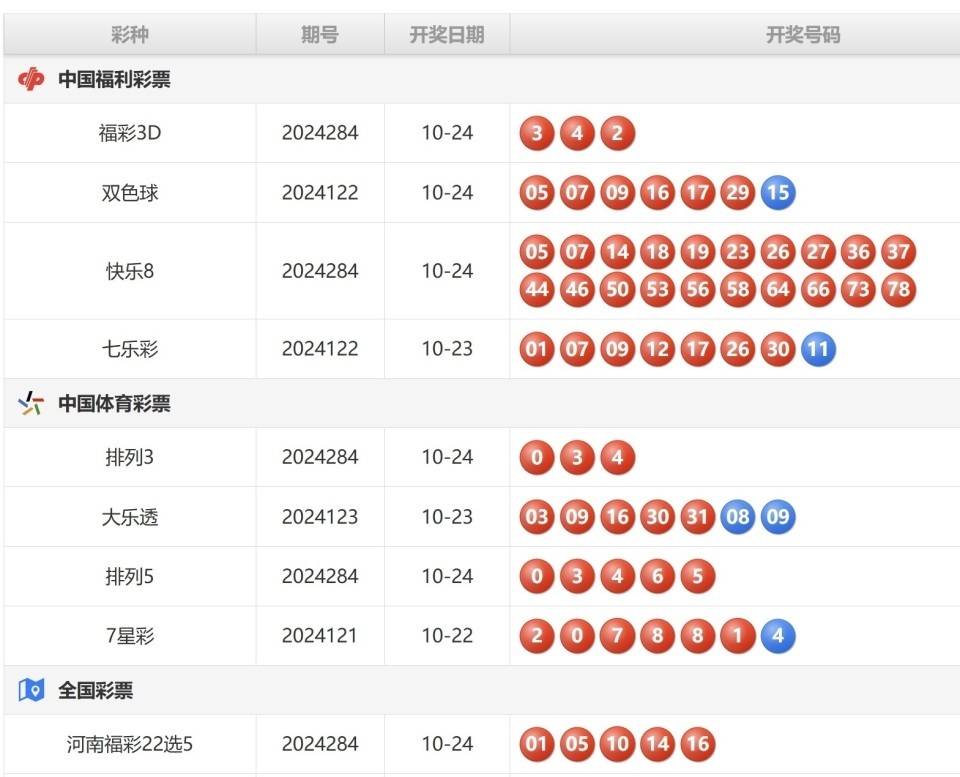
Task: Select the 中国体育彩票 section heading
Action: [x=114, y=404]
